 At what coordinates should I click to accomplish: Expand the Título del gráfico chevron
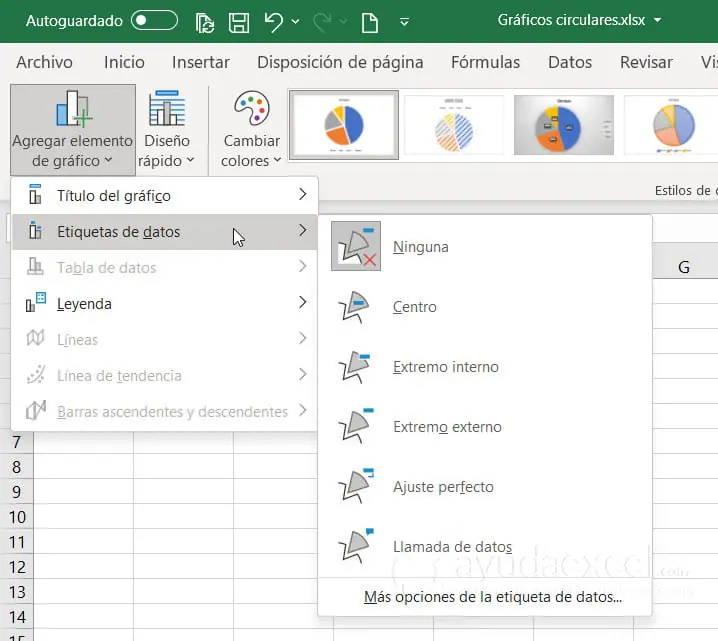(303, 194)
